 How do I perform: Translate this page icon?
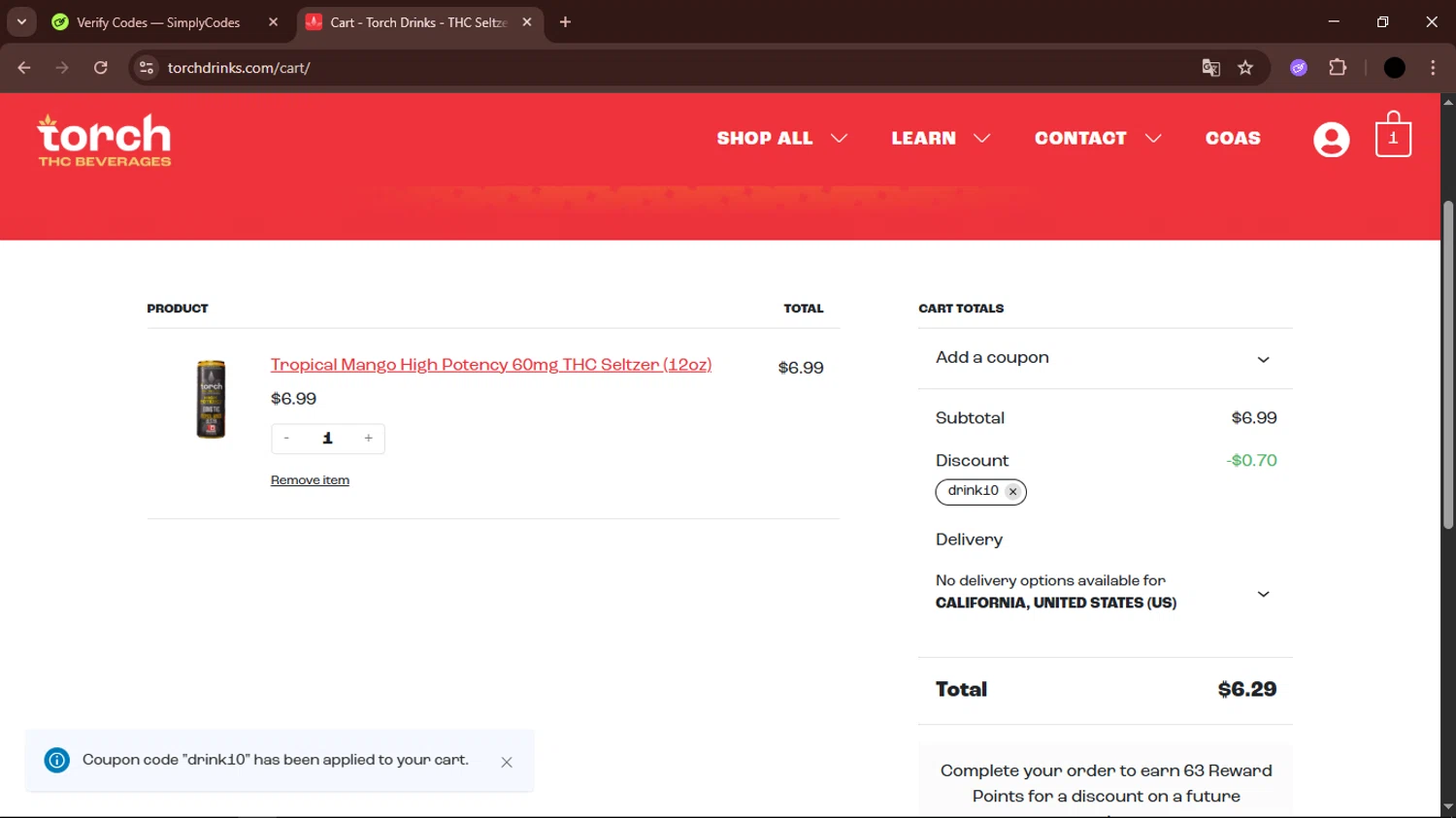click(x=1210, y=68)
